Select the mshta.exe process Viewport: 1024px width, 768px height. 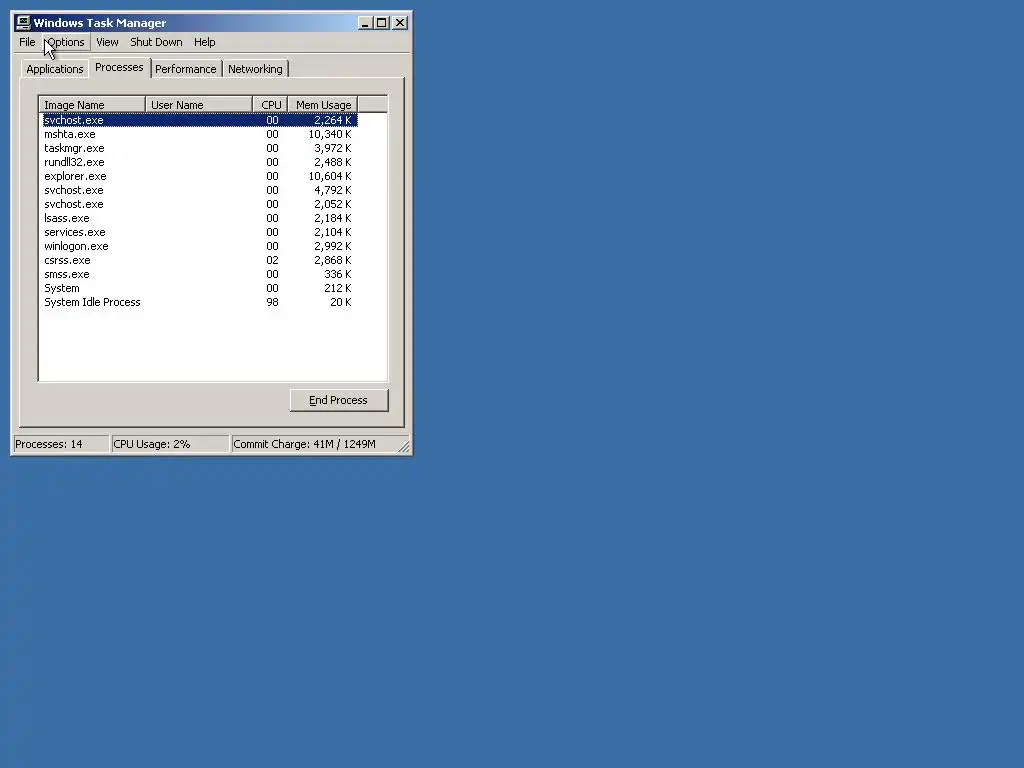[200, 134]
